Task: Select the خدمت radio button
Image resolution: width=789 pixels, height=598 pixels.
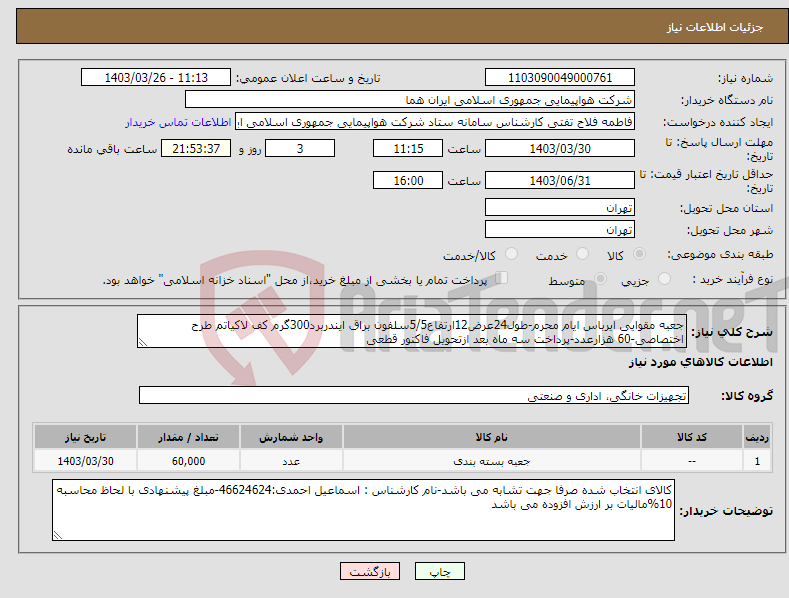Action: pyautogui.click(x=582, y=254)
